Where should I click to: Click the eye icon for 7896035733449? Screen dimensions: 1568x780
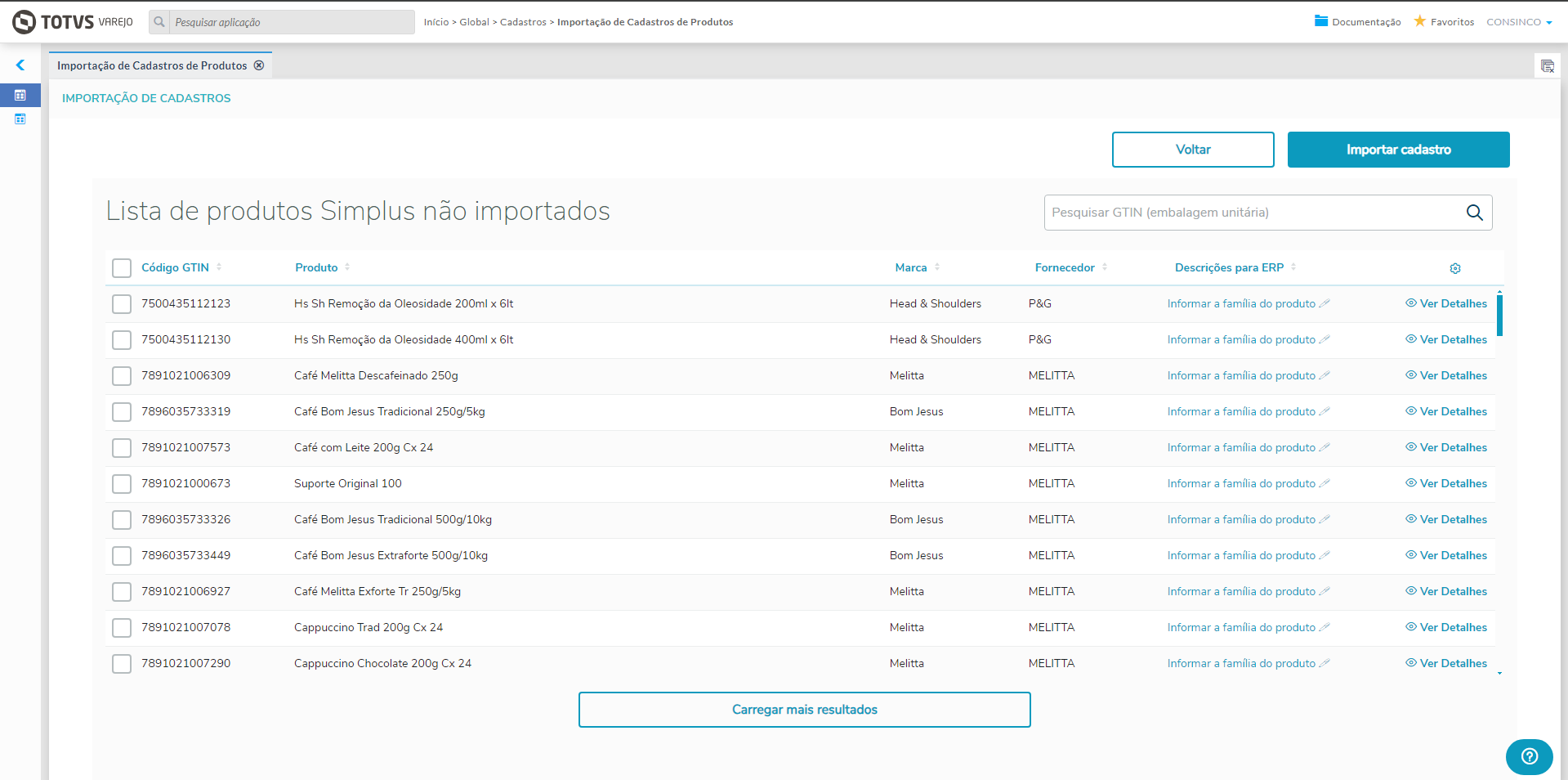click(1411, 555)
